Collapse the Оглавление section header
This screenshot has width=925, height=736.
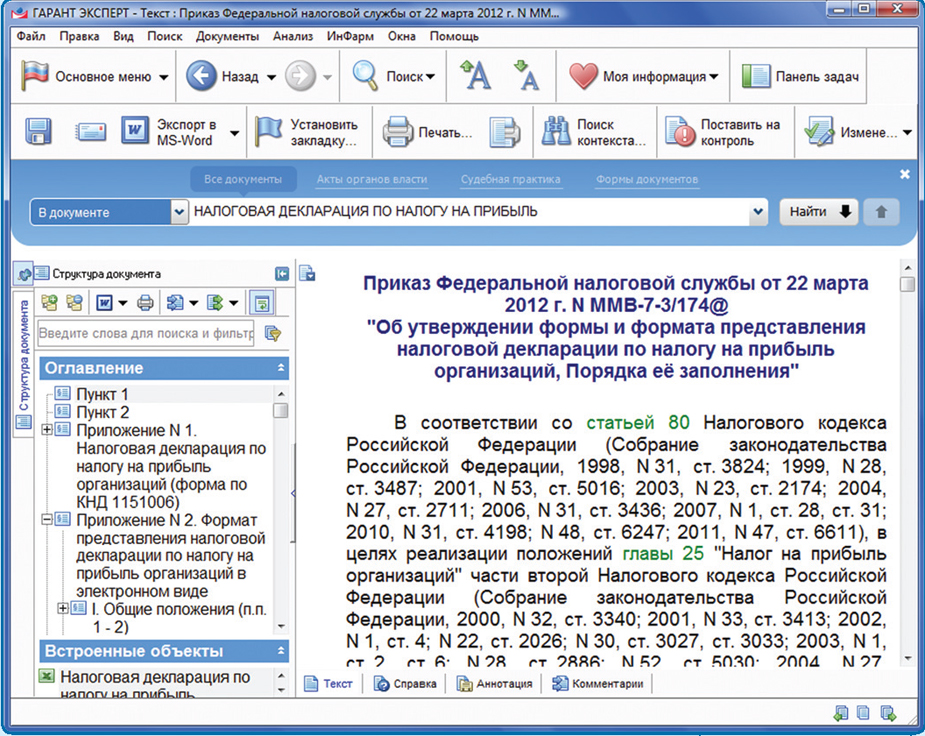point(280,369)
